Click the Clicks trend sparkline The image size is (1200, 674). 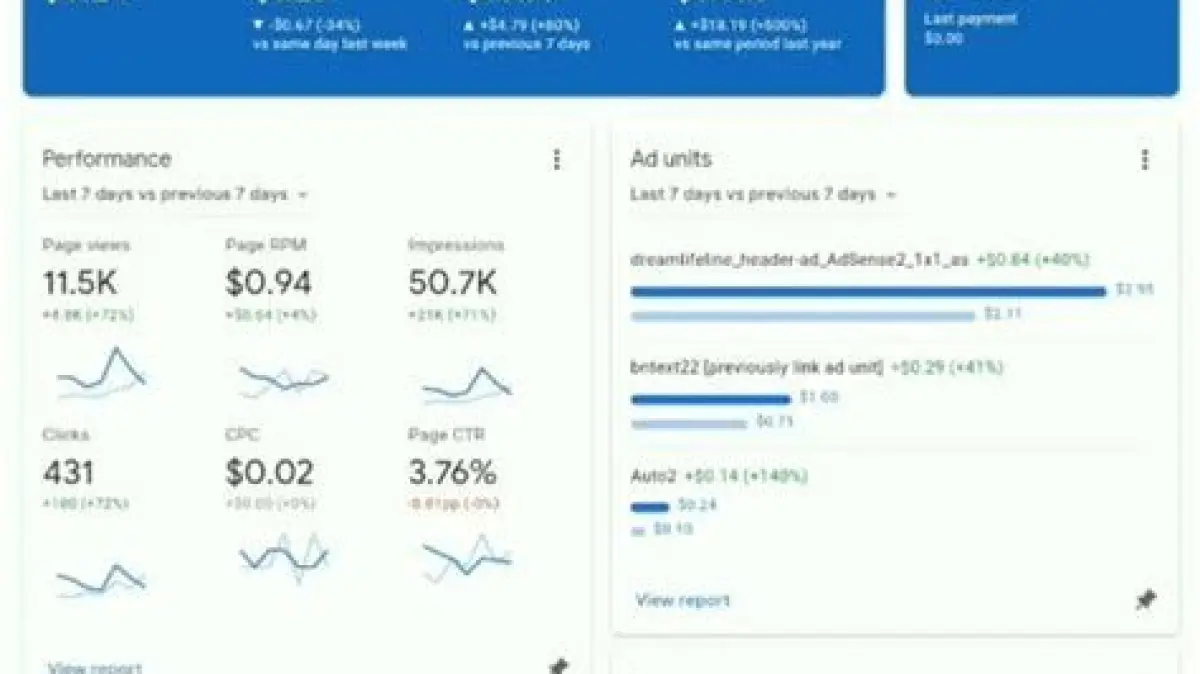101,578
